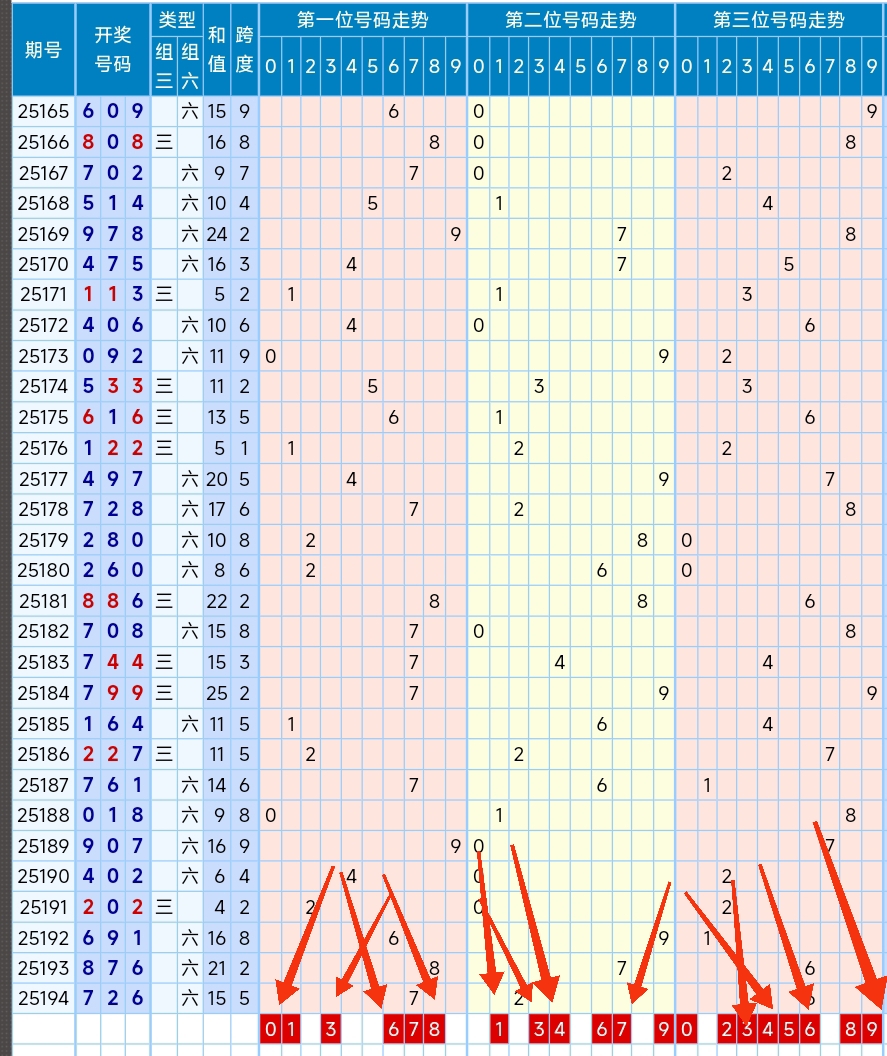Select period 25180 row label
Image resolution: width=887 pixels, height=1056 pixels.
coord(43,570)
